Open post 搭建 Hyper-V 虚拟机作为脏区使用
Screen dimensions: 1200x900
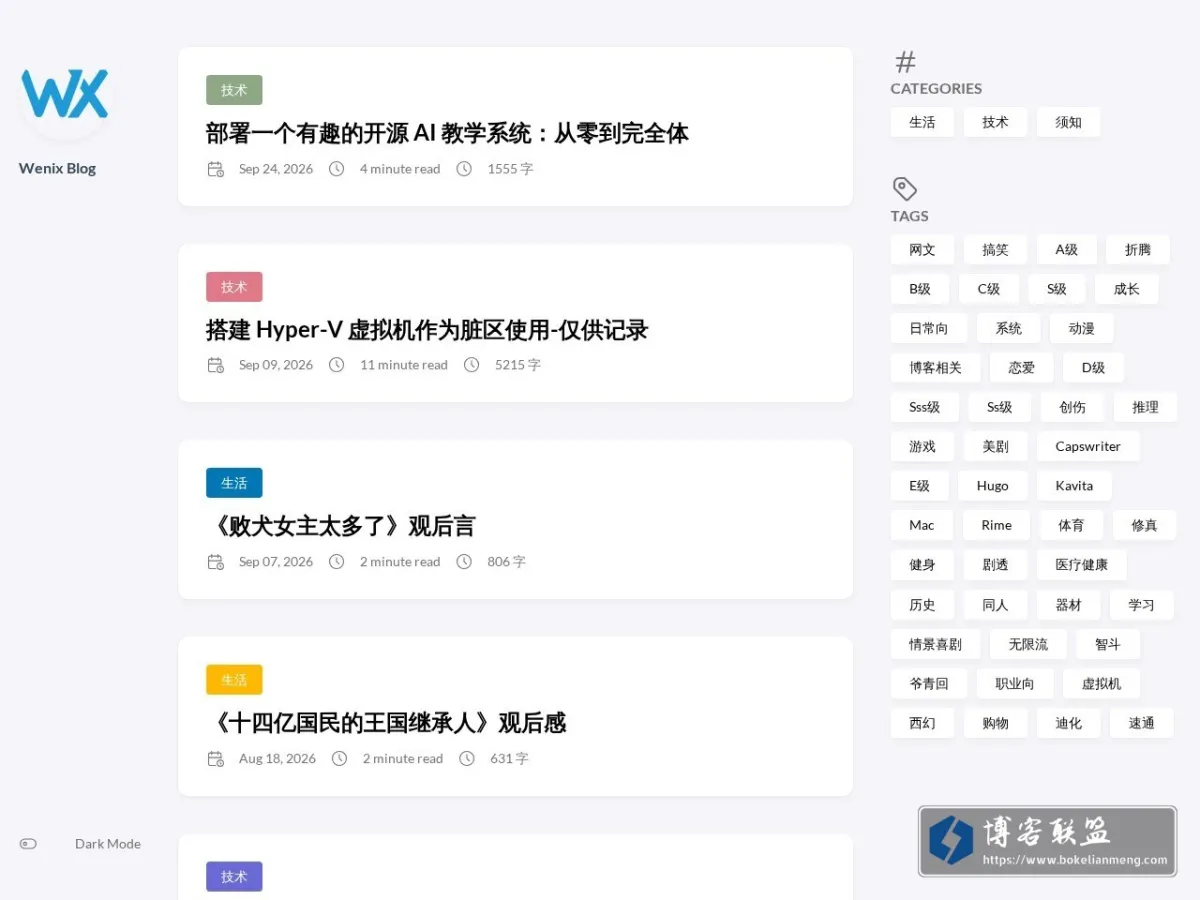point(427,330)
